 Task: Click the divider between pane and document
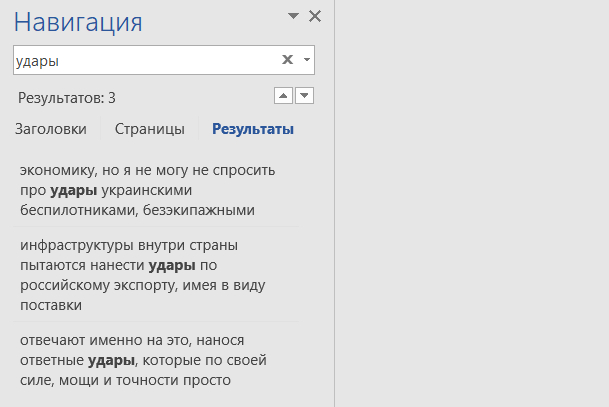point(333,200)
